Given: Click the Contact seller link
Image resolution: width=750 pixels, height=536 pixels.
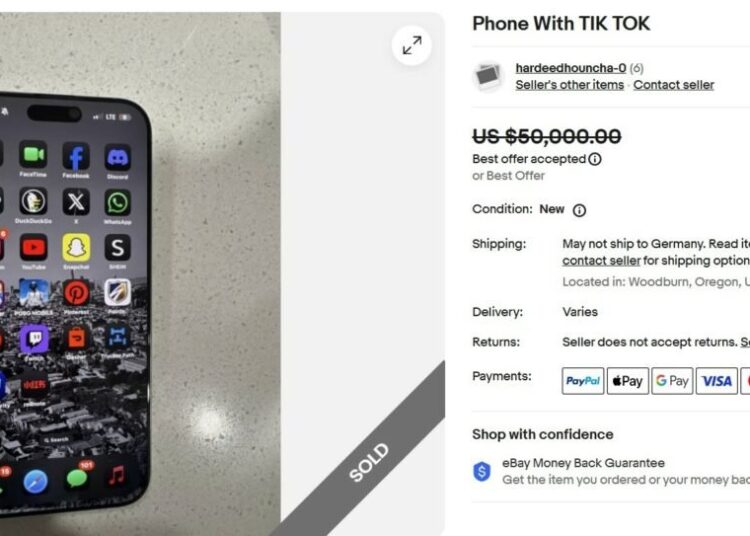Looking at the screenshot, I should [x=673, y=85].
